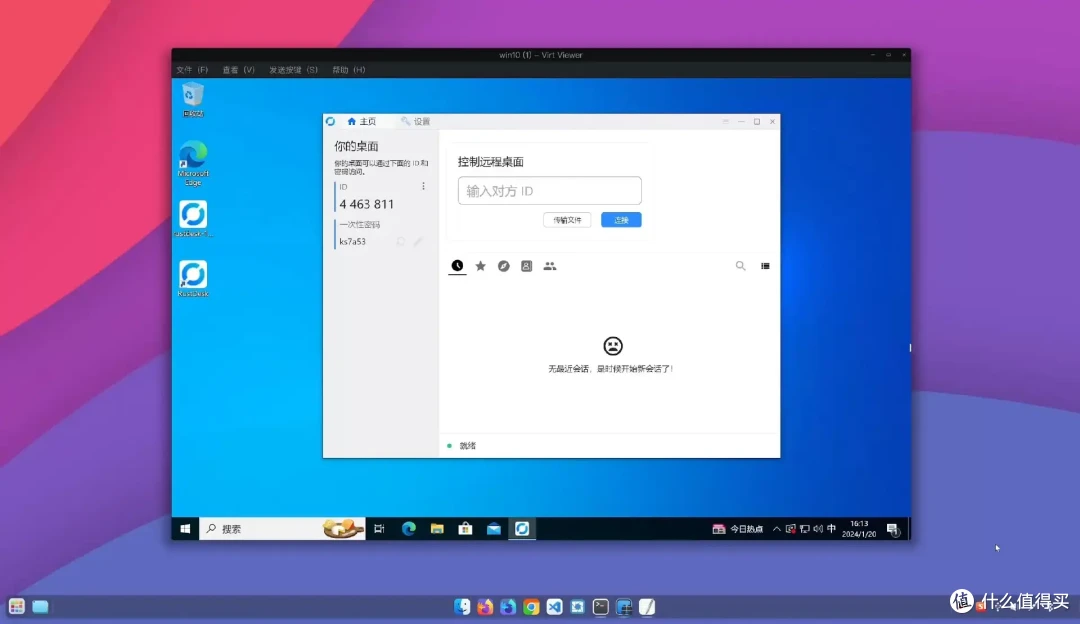Select the password text ks7a53
The height and width of the screenshot is (624, 1080).
pos(353,242)
